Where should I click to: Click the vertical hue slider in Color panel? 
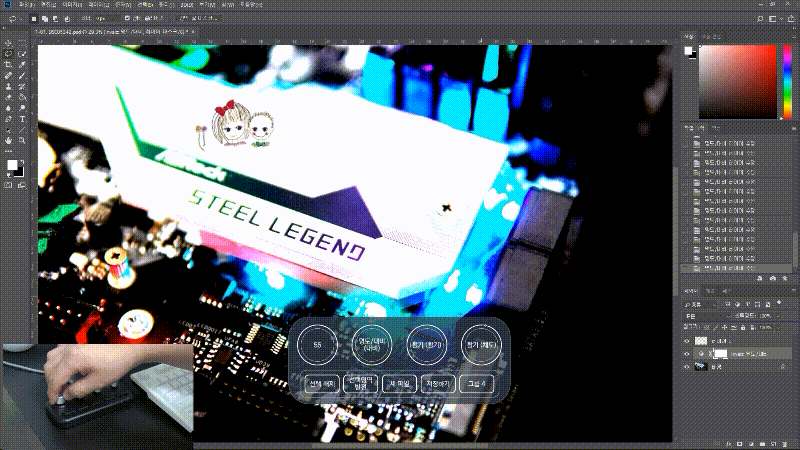point(787,82)
